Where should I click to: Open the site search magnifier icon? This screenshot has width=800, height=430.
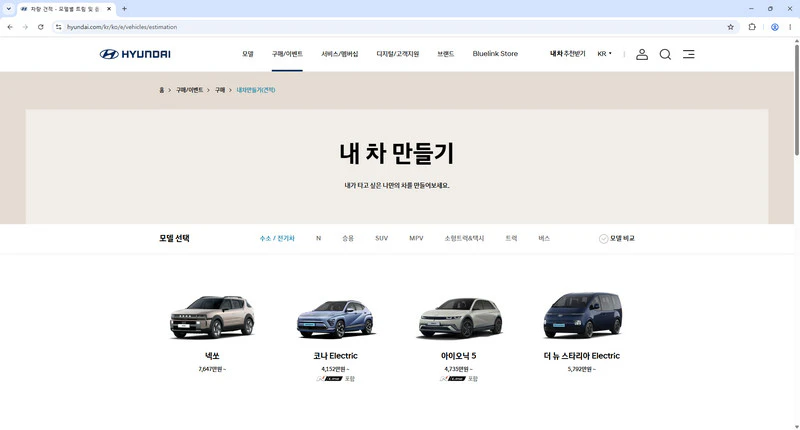tap(665, 54)
